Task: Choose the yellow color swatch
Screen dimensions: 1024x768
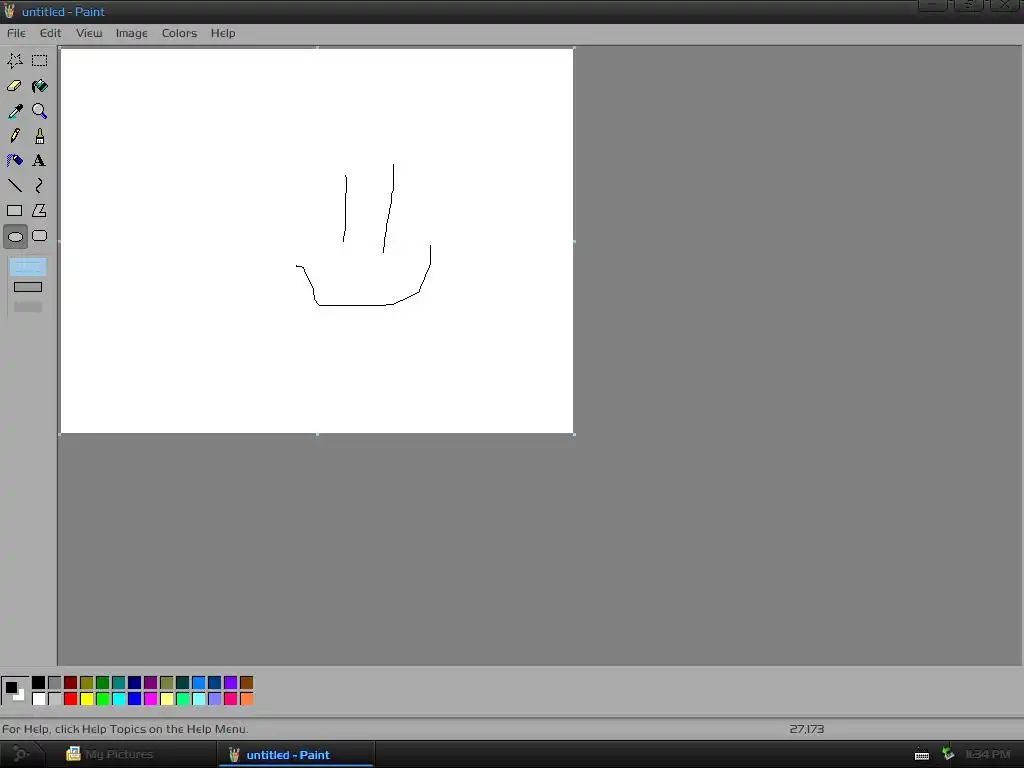Action: pos(86,699)
